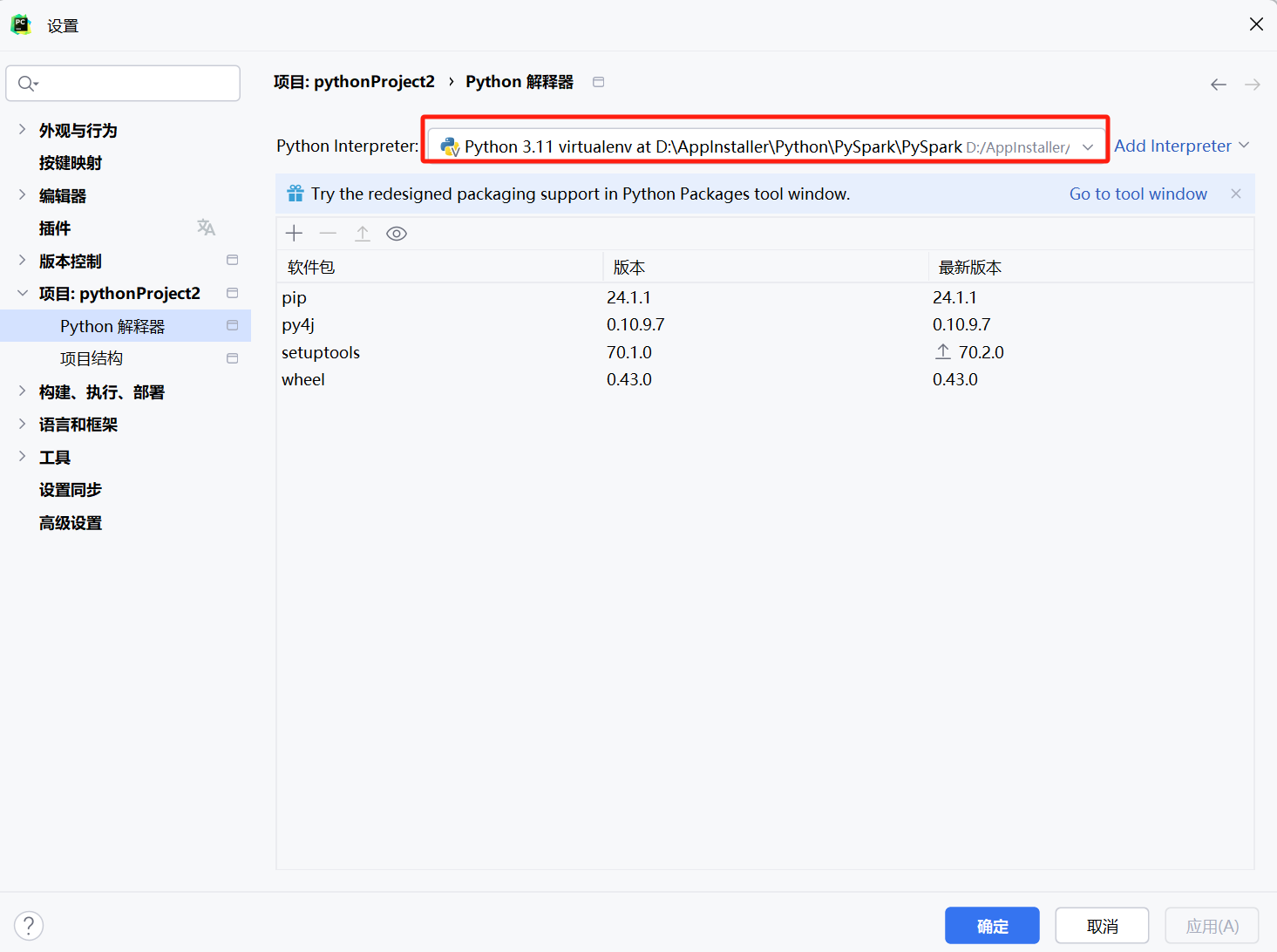This screenshot has height=952, width=1277.
Task: Click the settings indicator beside 版本控制
Action: (x=232, y=259)
